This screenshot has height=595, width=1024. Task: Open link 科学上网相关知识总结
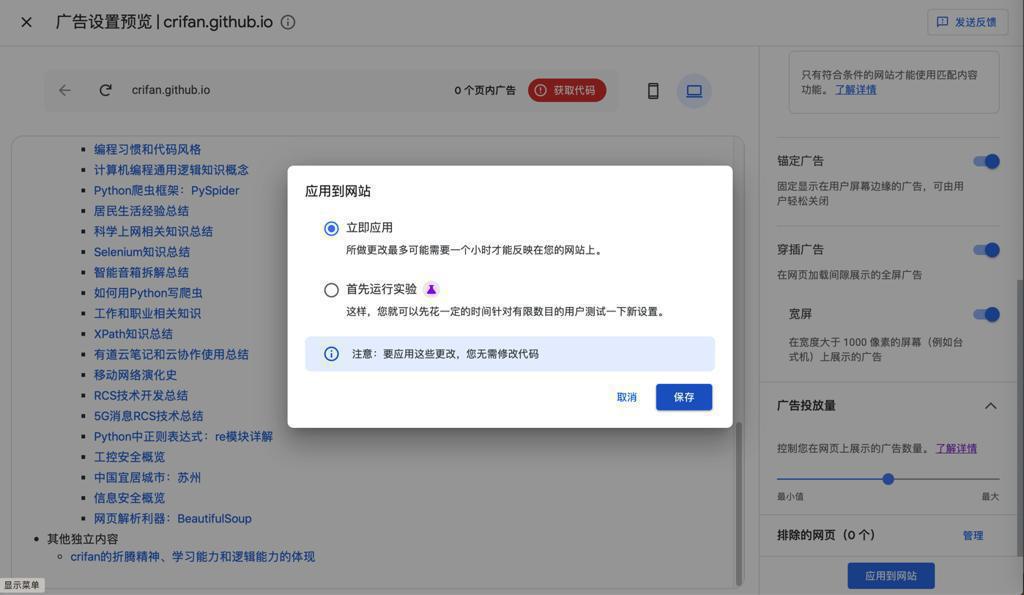click(x=153, y=231)
